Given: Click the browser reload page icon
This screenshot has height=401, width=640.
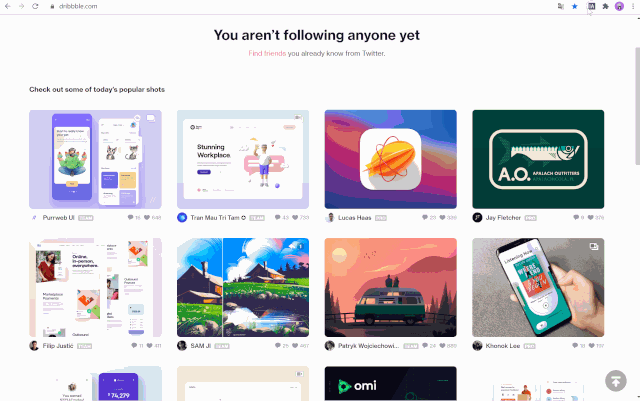Looking at the screenshot, I should [35, 6].
